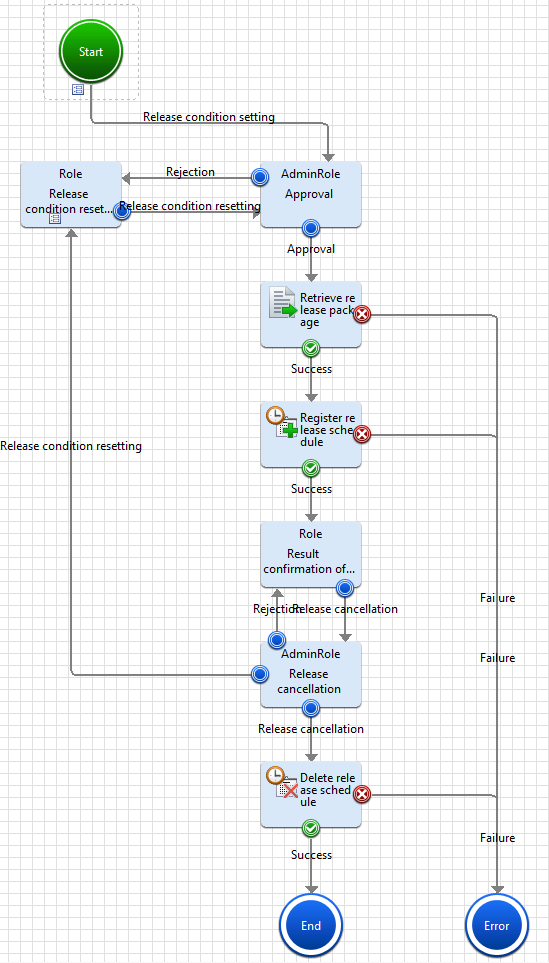Click red failure port on Register release schedule
The image size is (549, 963).
[362, 434]
